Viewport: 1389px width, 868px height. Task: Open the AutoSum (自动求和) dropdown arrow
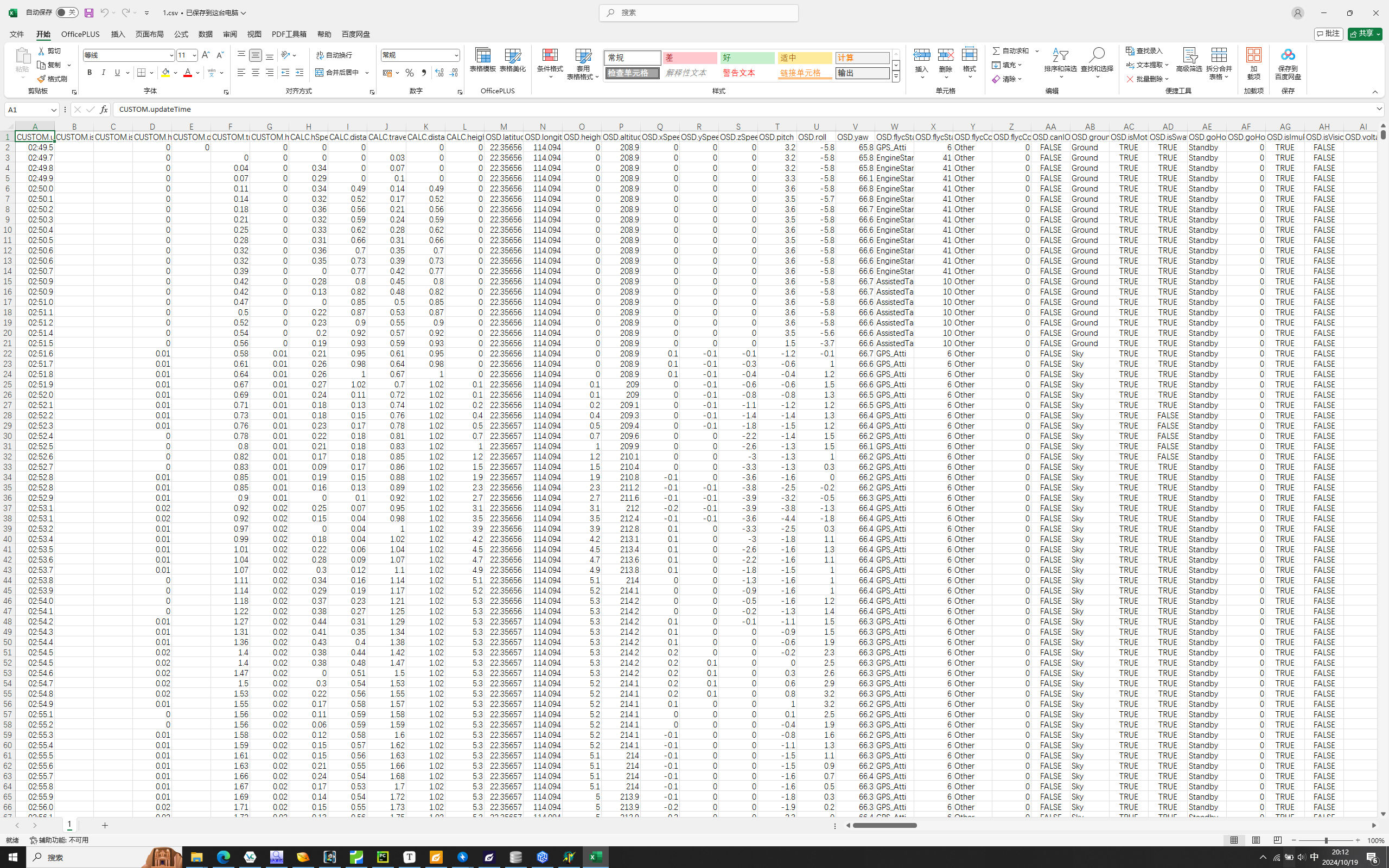(x=1037, y=51)
